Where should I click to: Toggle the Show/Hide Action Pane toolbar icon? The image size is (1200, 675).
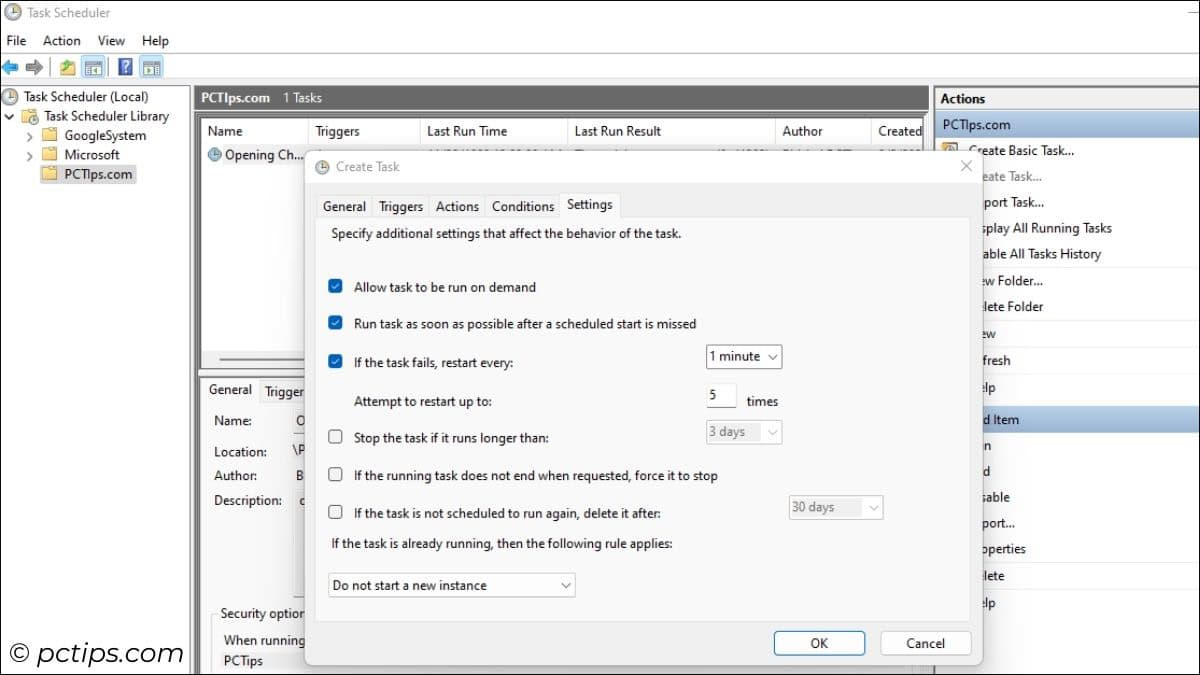click(151, 67)
